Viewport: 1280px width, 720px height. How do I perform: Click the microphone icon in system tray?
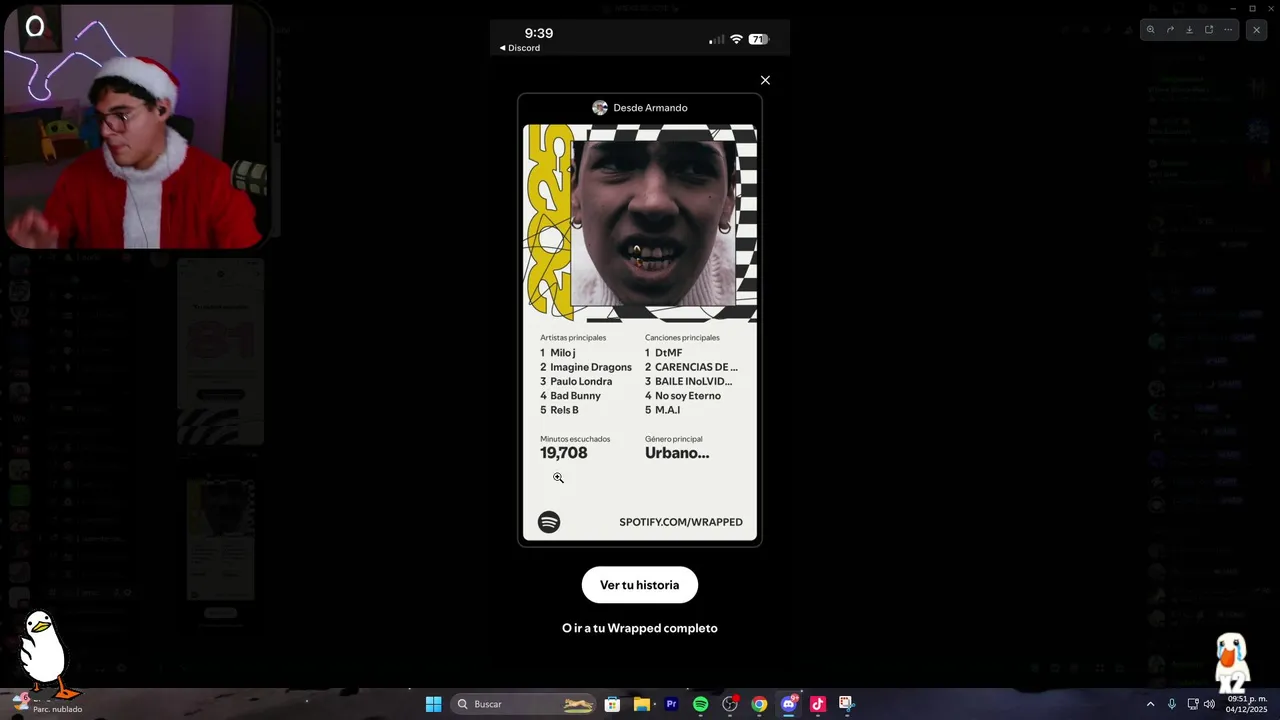click(1171, 704)
